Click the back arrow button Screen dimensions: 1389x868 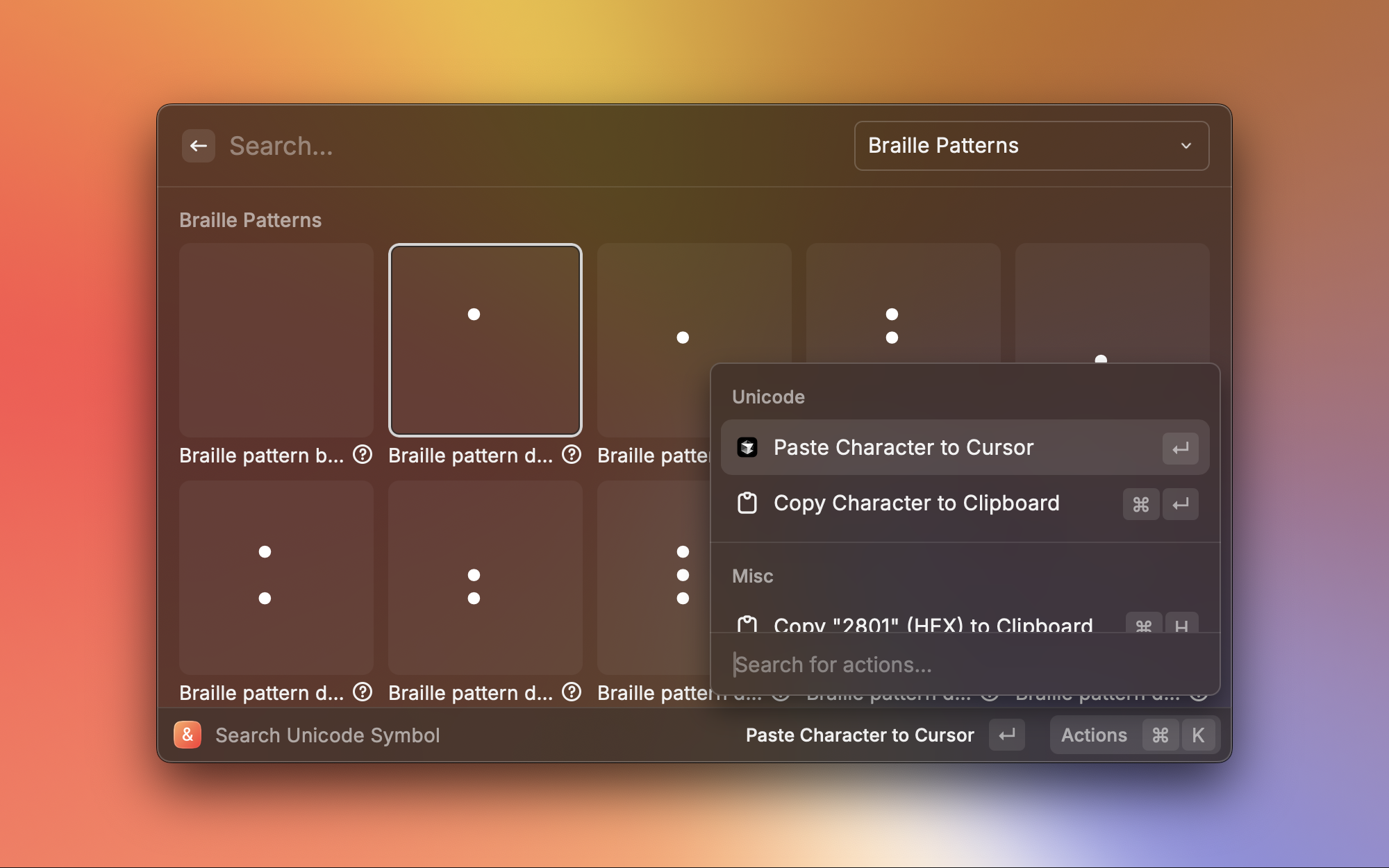pos(199,146)
